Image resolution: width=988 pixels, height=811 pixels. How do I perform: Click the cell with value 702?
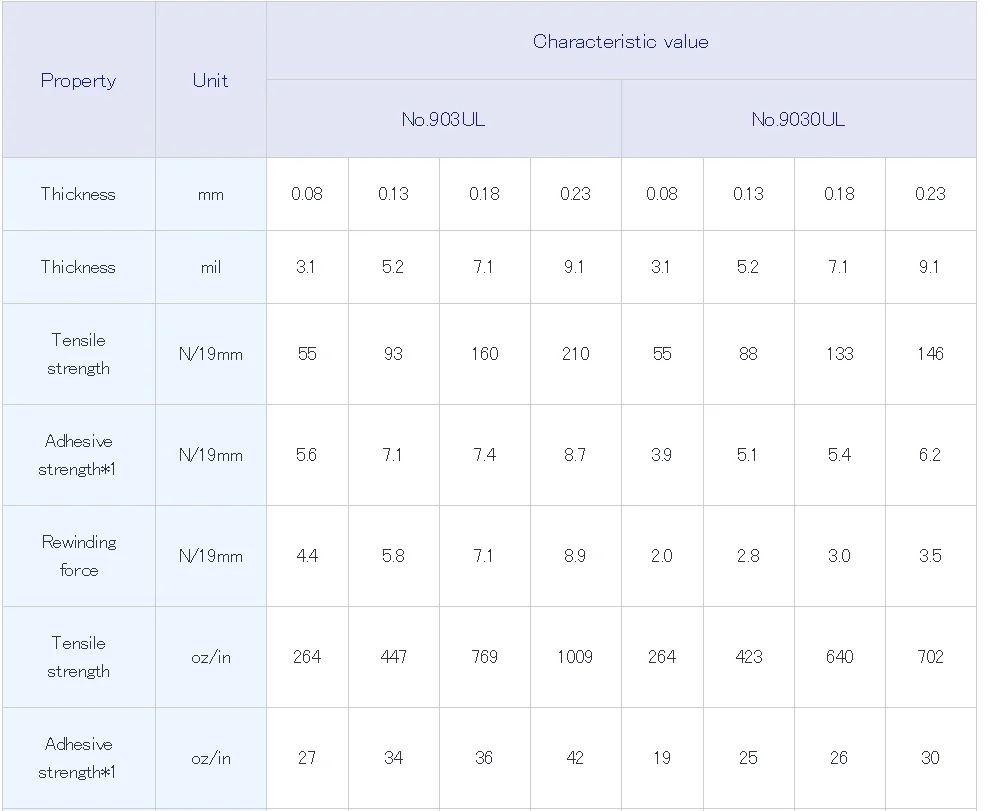(930, 657)
